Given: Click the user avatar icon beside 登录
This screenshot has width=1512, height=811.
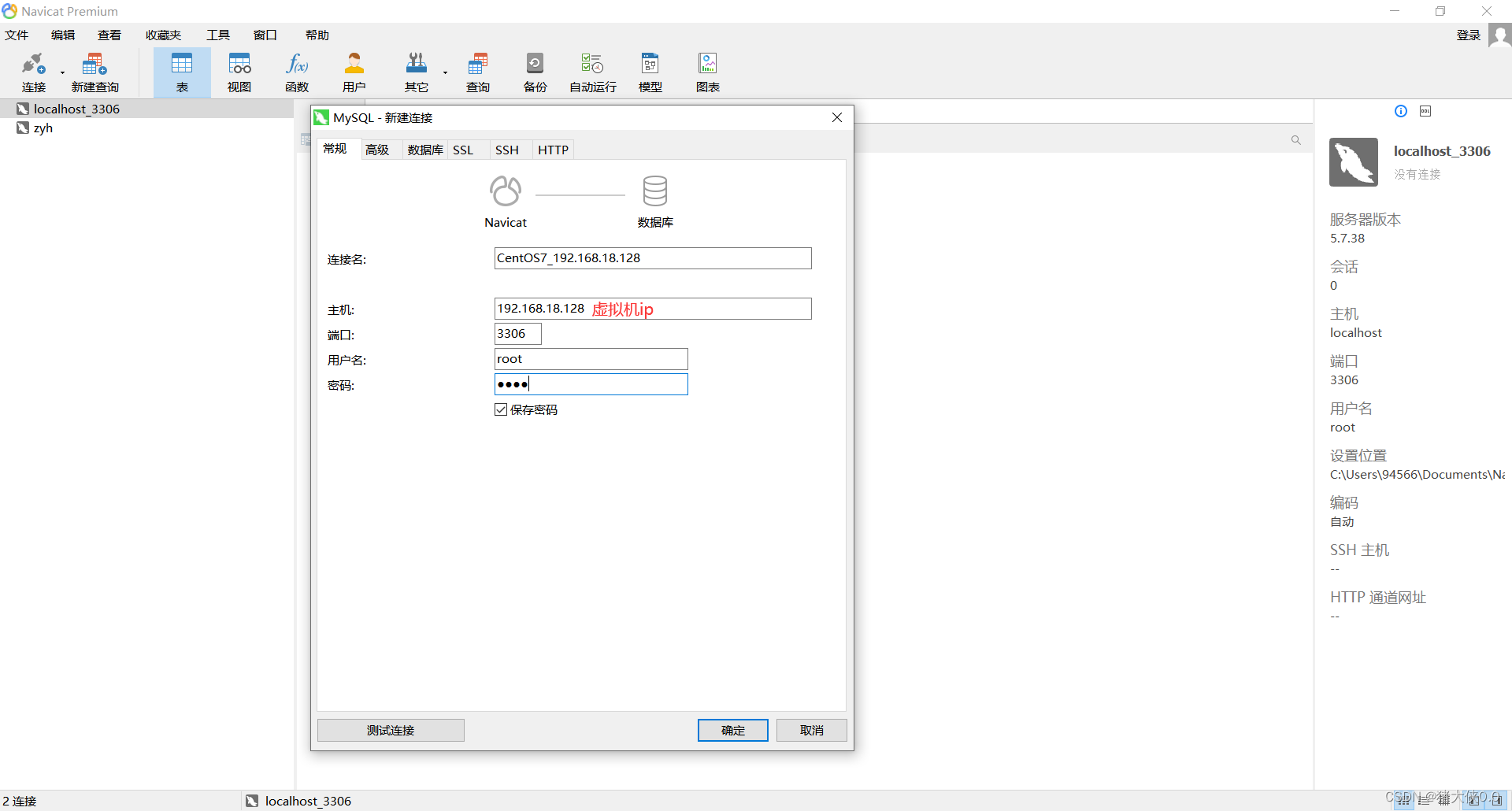Looking at the screenshot, I should pos(1499,35).
